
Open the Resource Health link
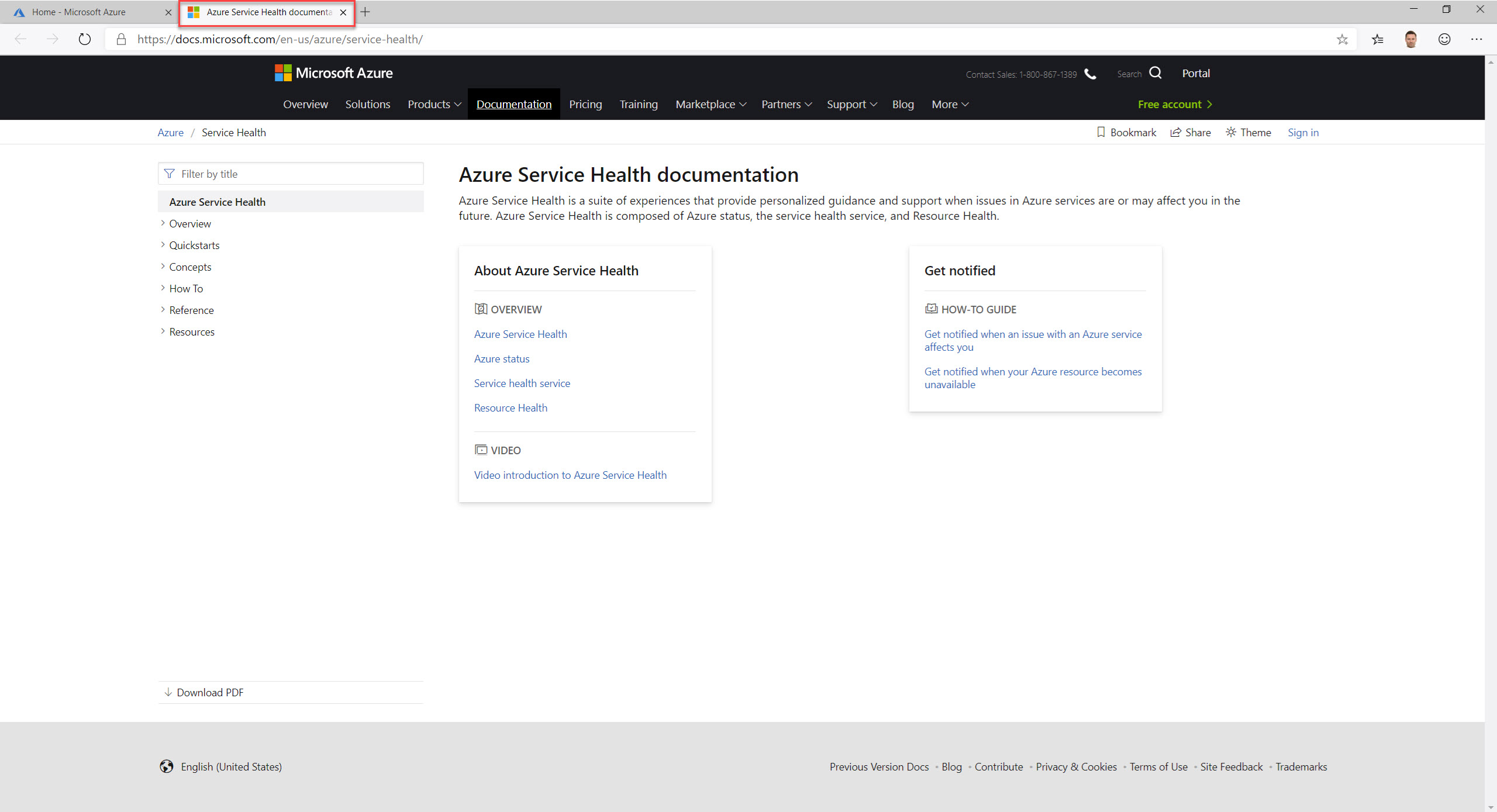511,407
